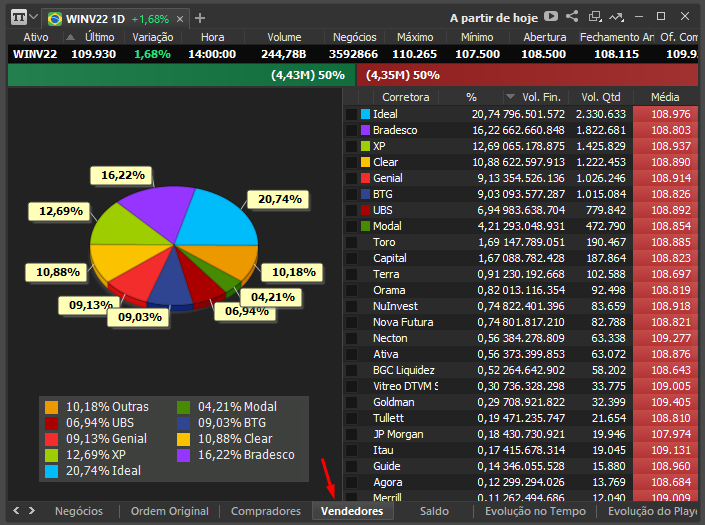The width and height of the screenshot is (705, 525).
Task: Click the Negócios column header at top
Action: 354,37
